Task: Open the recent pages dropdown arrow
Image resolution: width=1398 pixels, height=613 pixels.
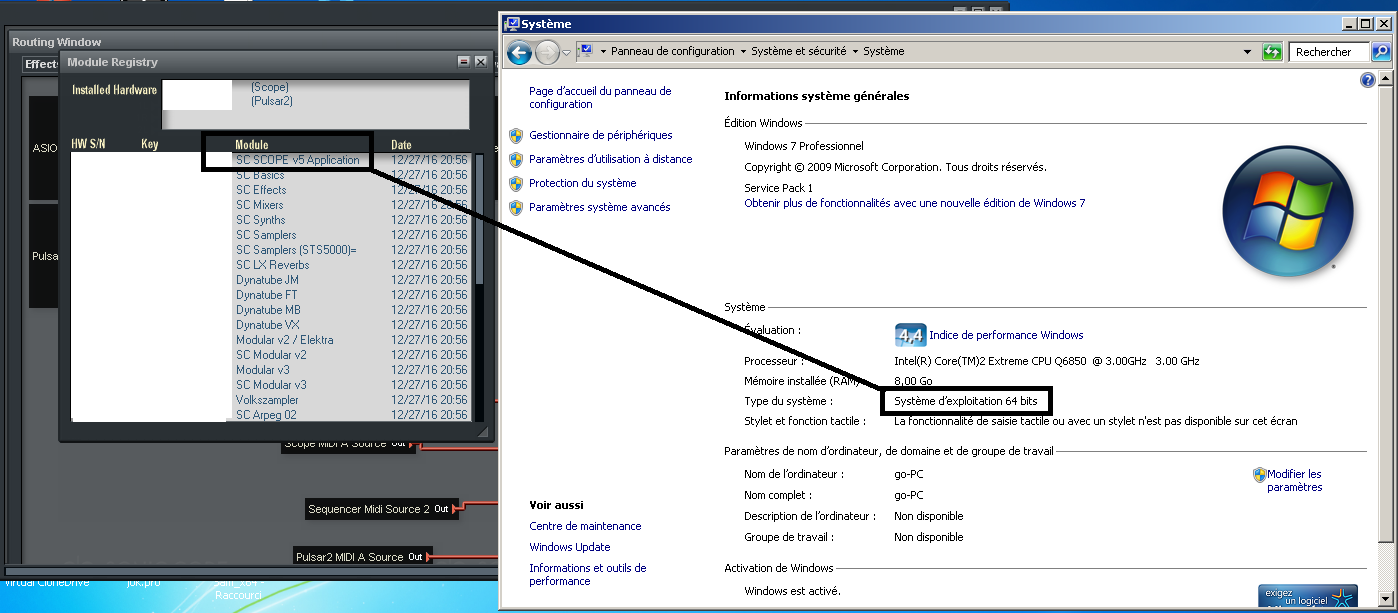Action: (567, 52)
